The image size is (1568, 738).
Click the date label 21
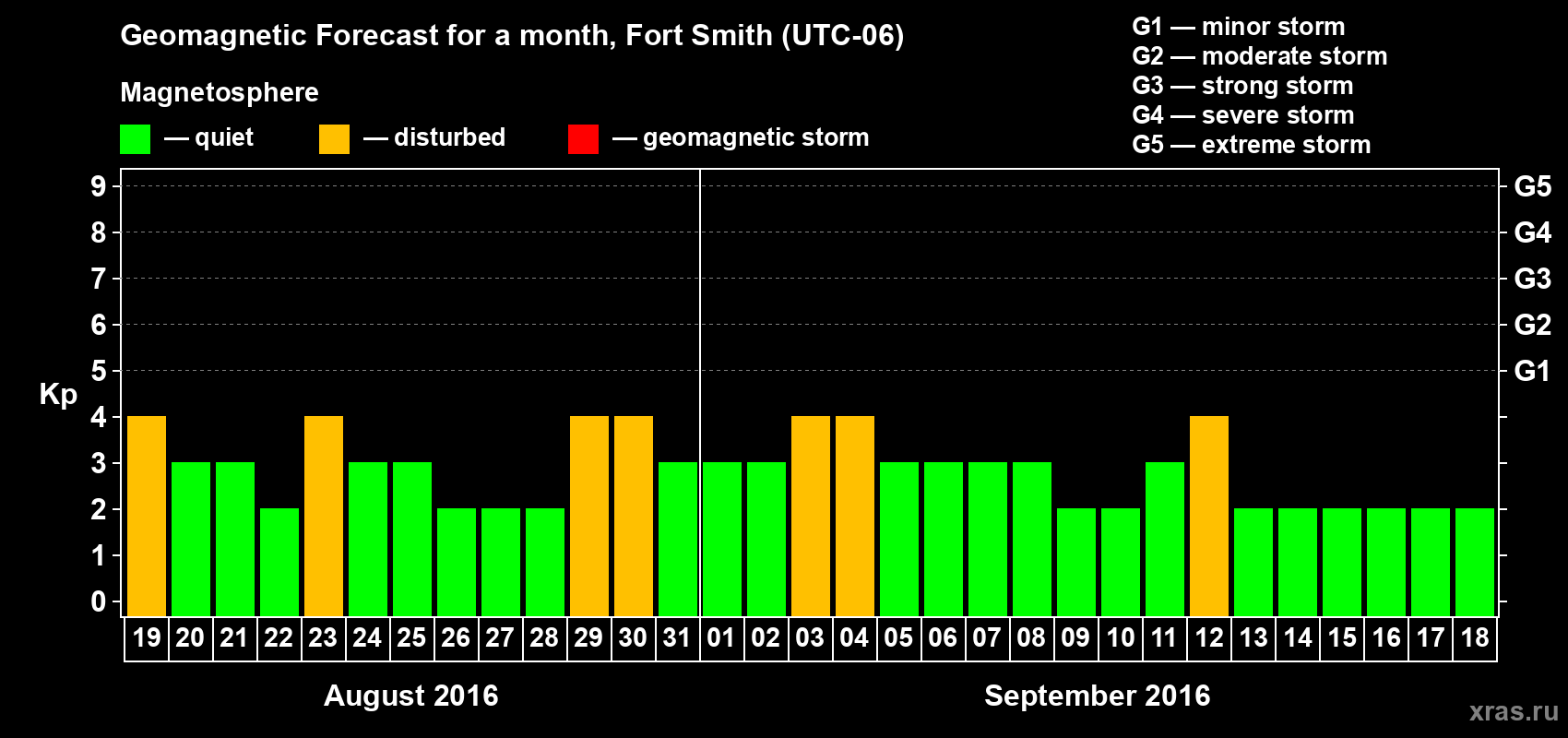[234, 637]
